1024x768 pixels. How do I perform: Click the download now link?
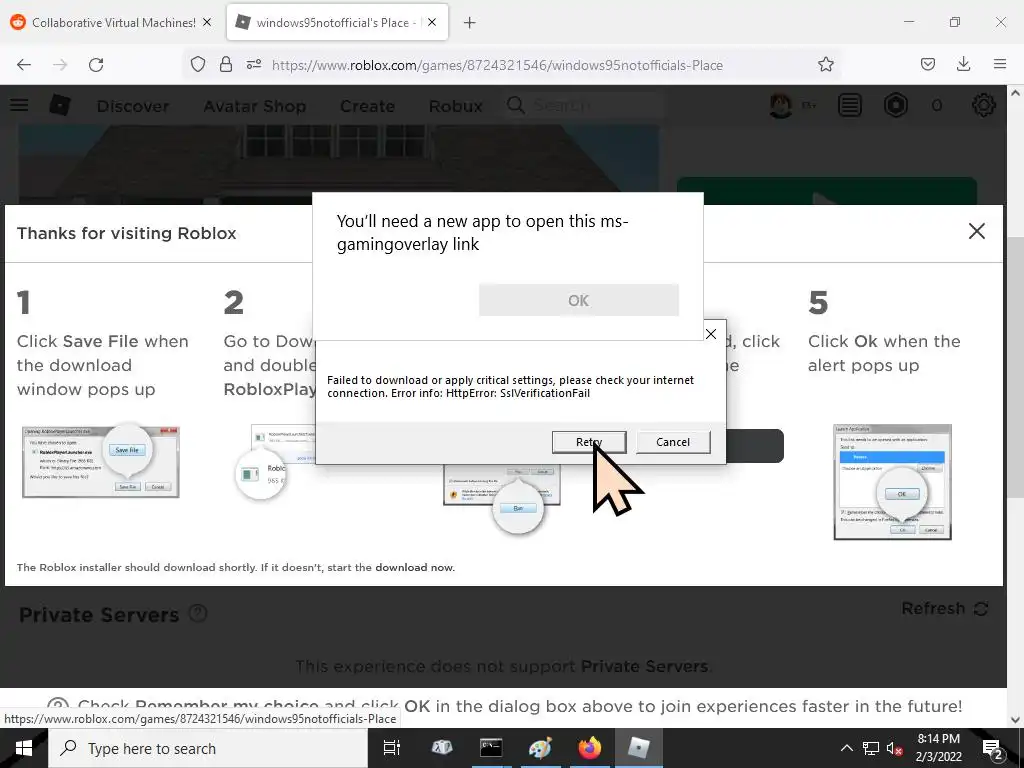[x=414, y=568]
